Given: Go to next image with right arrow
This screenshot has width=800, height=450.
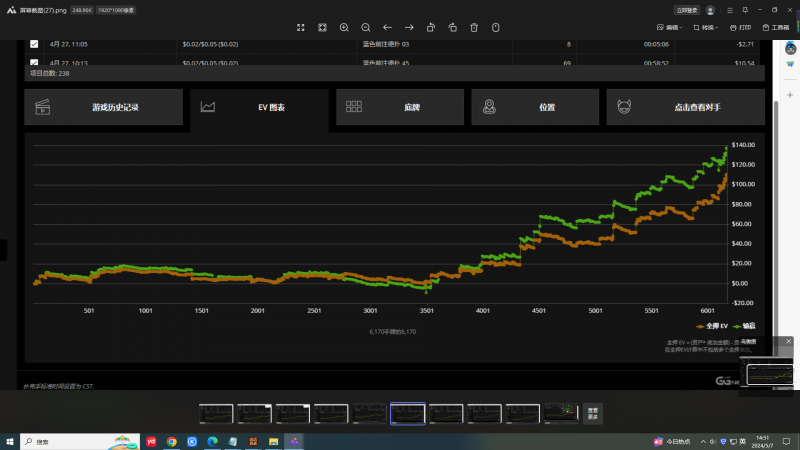Looking at the screenshot, I should [x=409, y=27].
